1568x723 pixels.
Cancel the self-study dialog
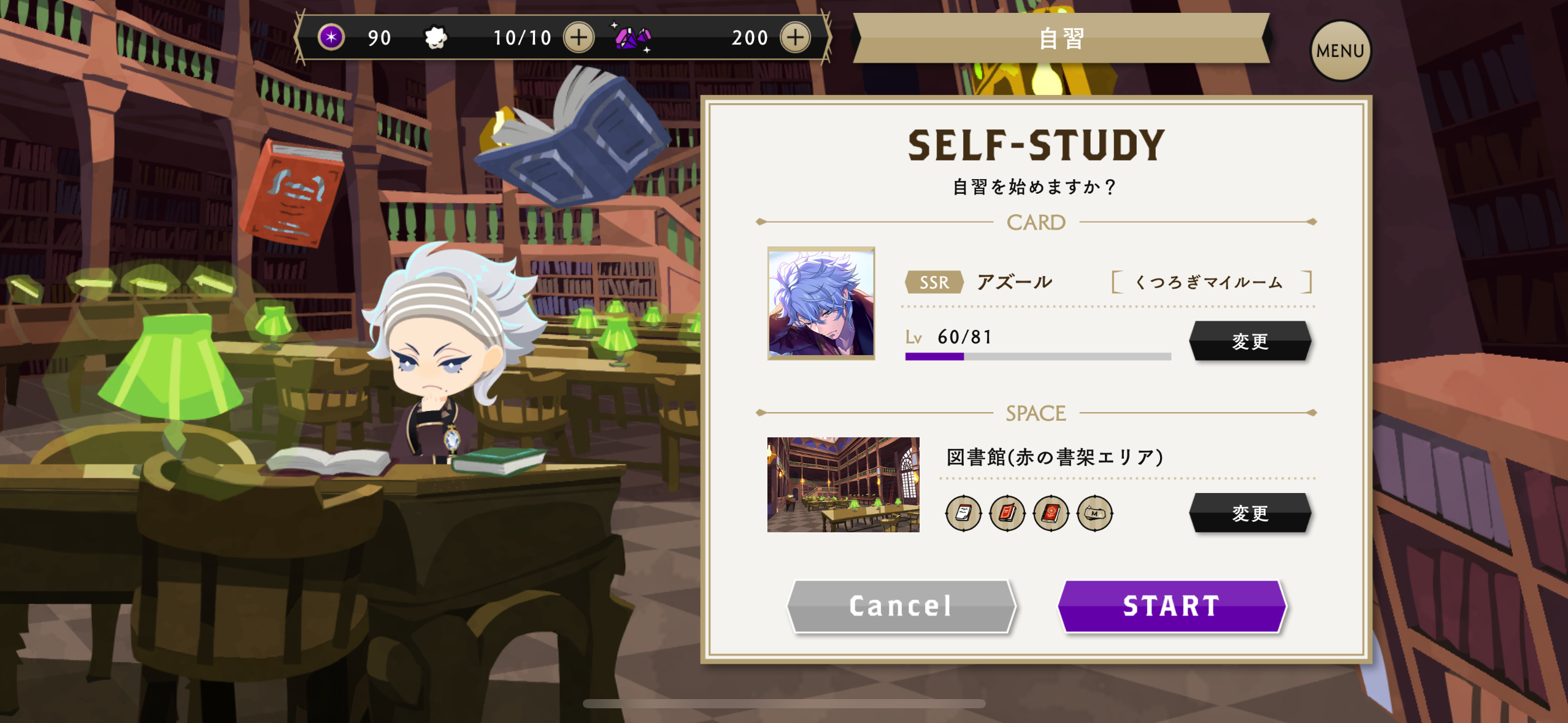(x=901, y=606)
